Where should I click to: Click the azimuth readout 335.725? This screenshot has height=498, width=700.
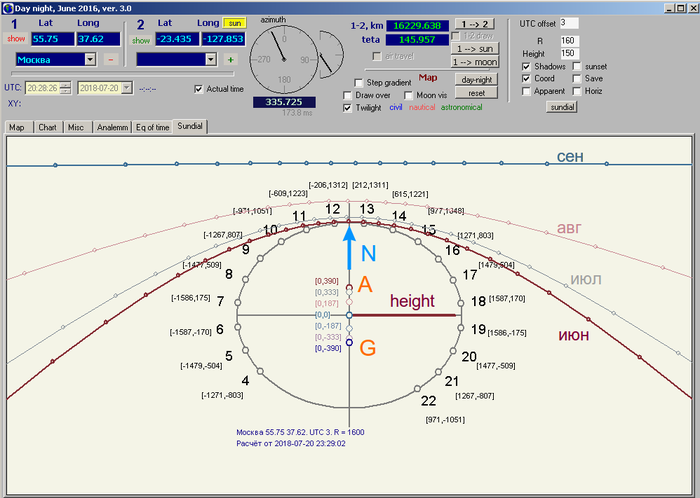pyautogui.click(x=284, y=102)
